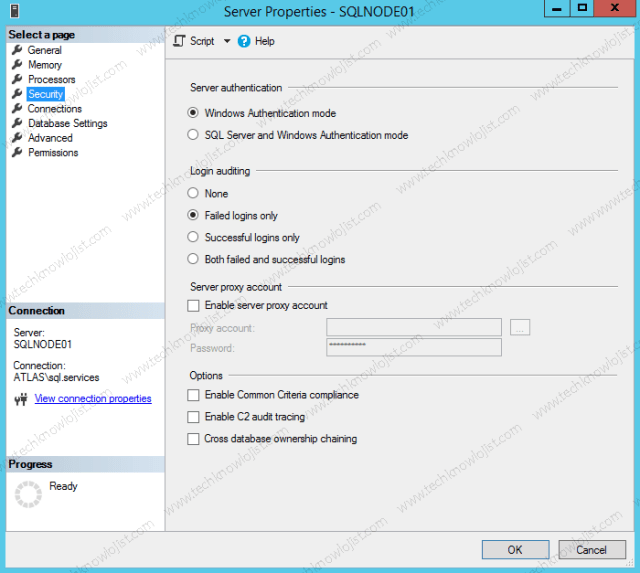Click the wrench icon beside Permissions
The image size is (640, 573).
[17, 152]
